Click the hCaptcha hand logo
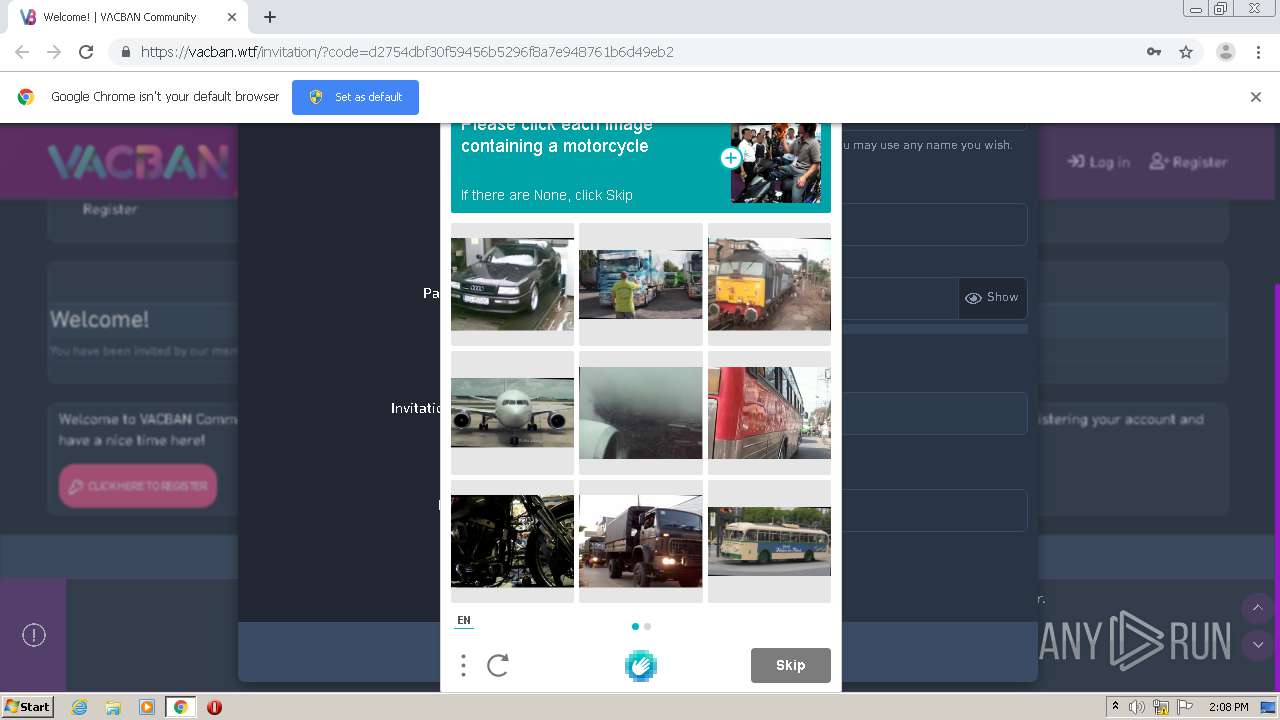Image resolution: width=1280 pixels, height=720 pixels. [640, 665]
